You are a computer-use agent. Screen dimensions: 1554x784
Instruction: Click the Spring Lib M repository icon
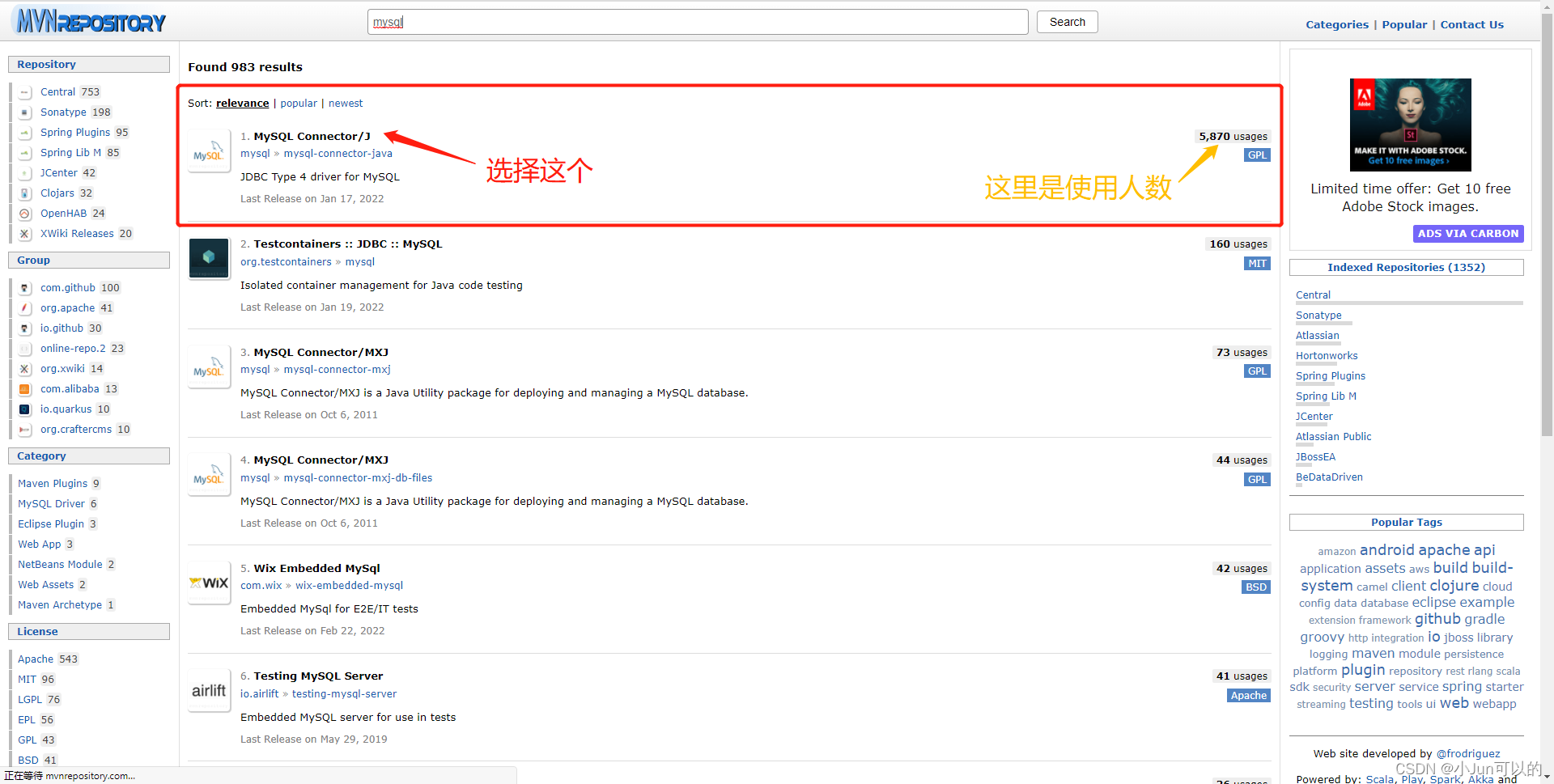25,153
